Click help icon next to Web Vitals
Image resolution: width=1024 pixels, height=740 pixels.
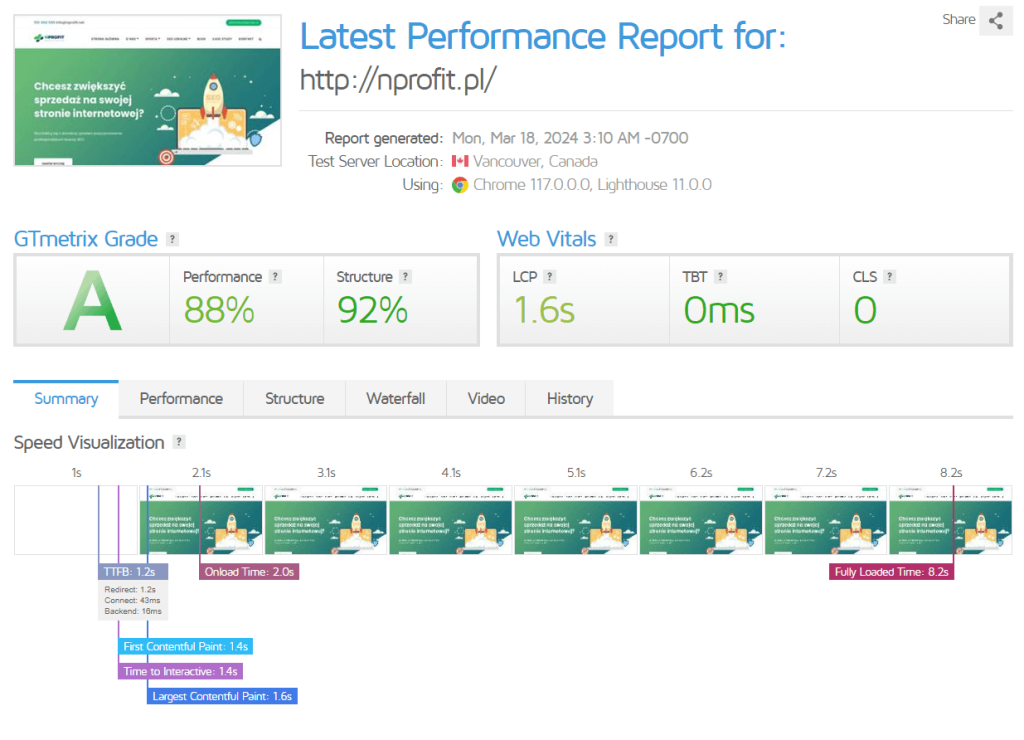coord(611,239)
